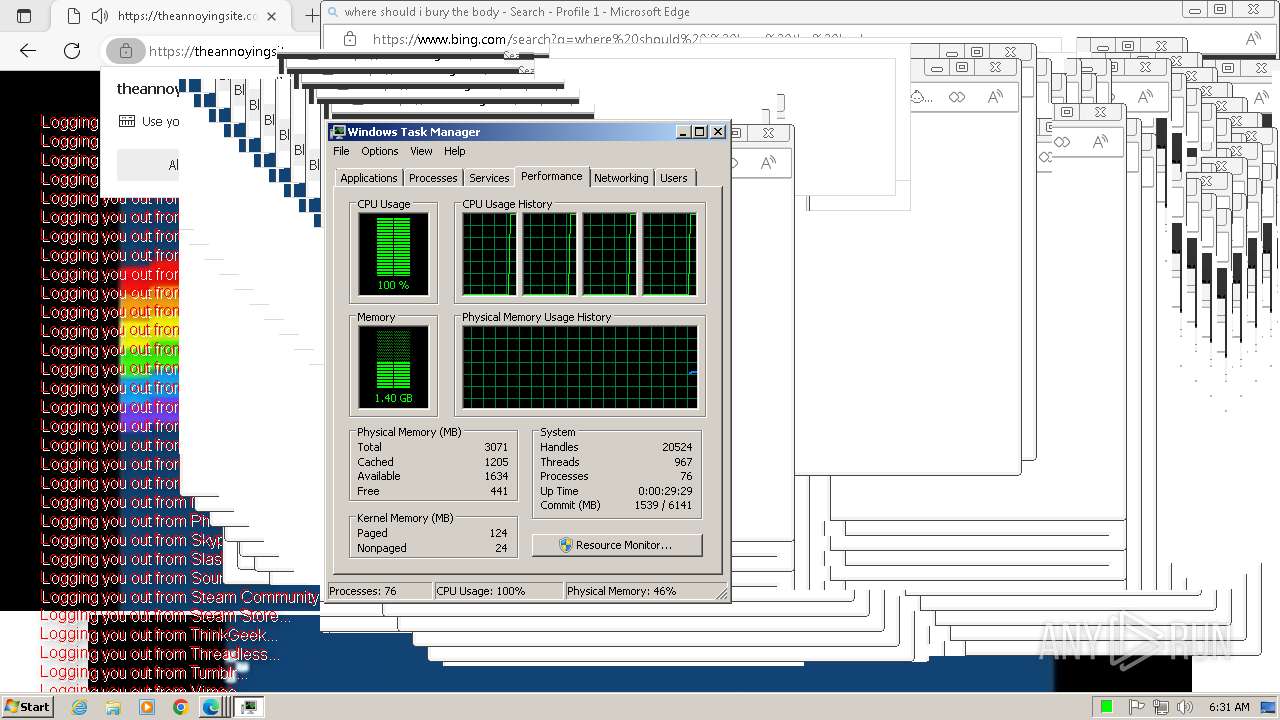Maximize the Bing search Edge window

coord(1220,9)
